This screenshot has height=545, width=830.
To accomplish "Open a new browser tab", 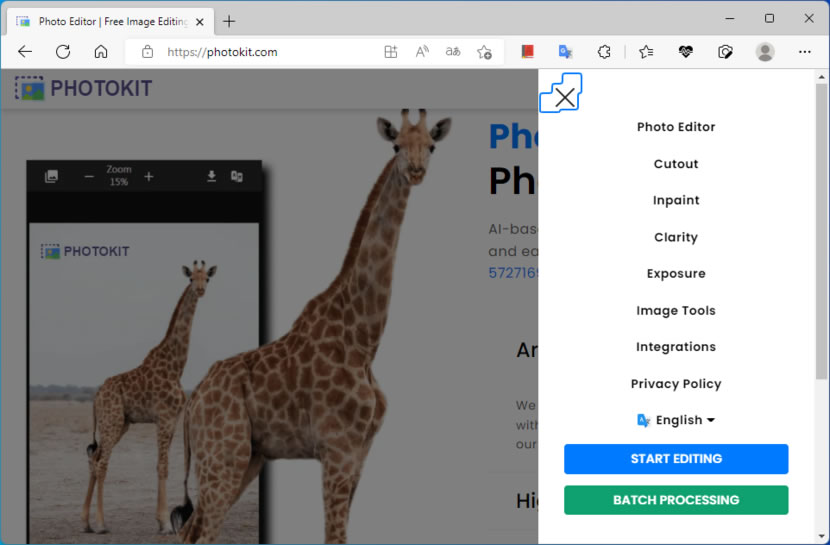I will (x=229, y=22).
